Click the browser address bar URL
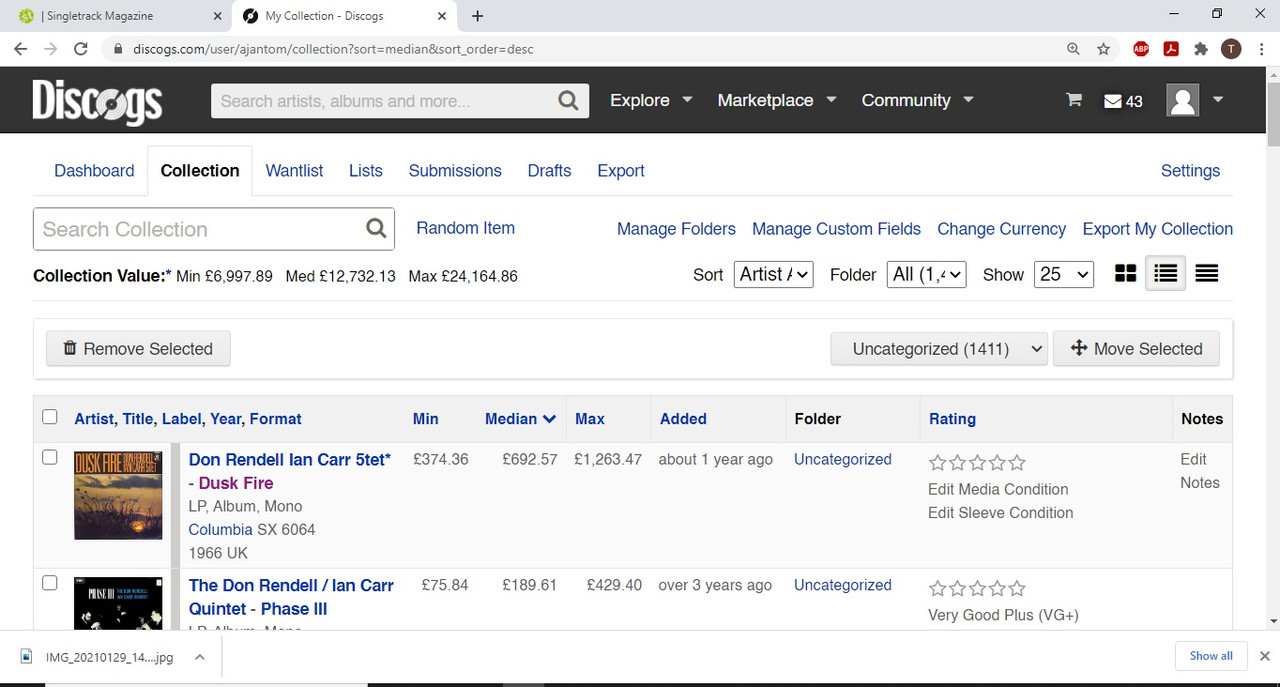Viewport: 1280px width, 687px height. [x=333, y=49]
